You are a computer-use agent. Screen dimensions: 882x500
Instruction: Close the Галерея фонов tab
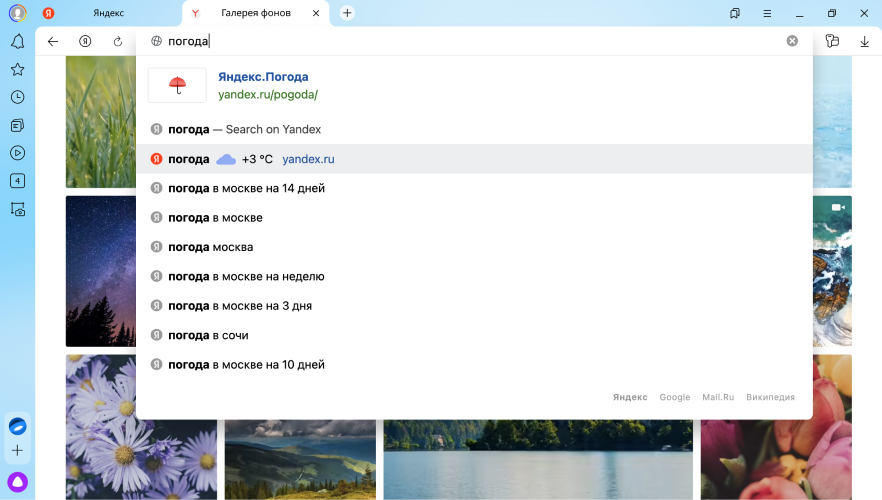pos(316,13)
